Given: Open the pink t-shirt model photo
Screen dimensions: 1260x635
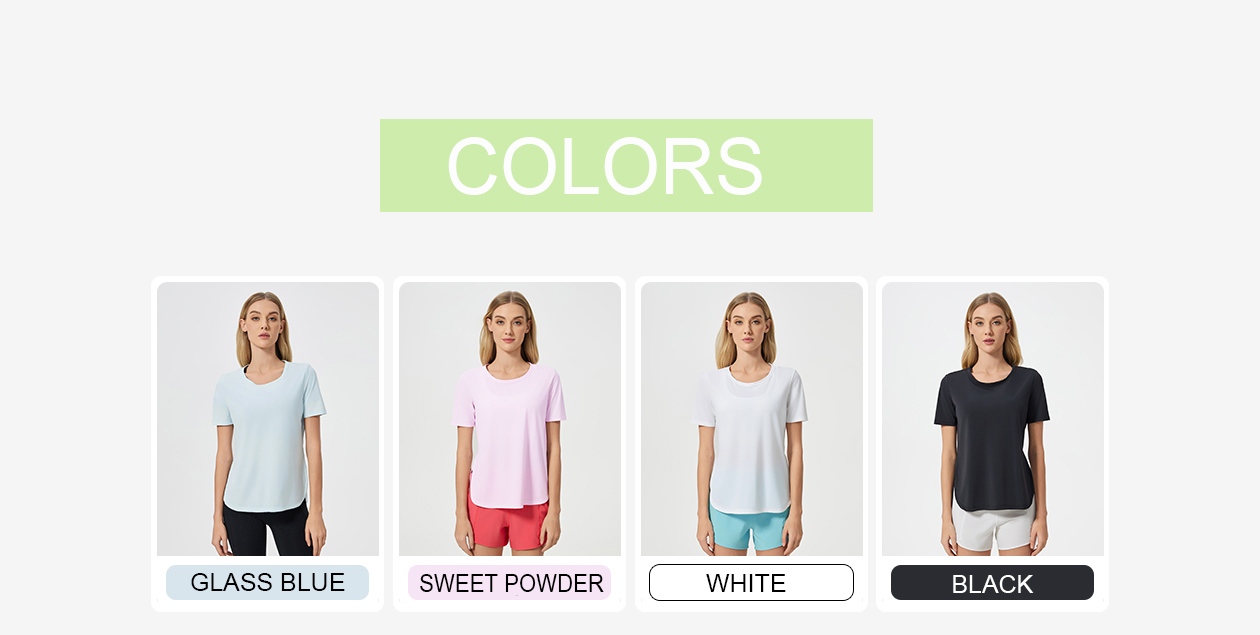Looking at the screenshot, I should (510, 419).
